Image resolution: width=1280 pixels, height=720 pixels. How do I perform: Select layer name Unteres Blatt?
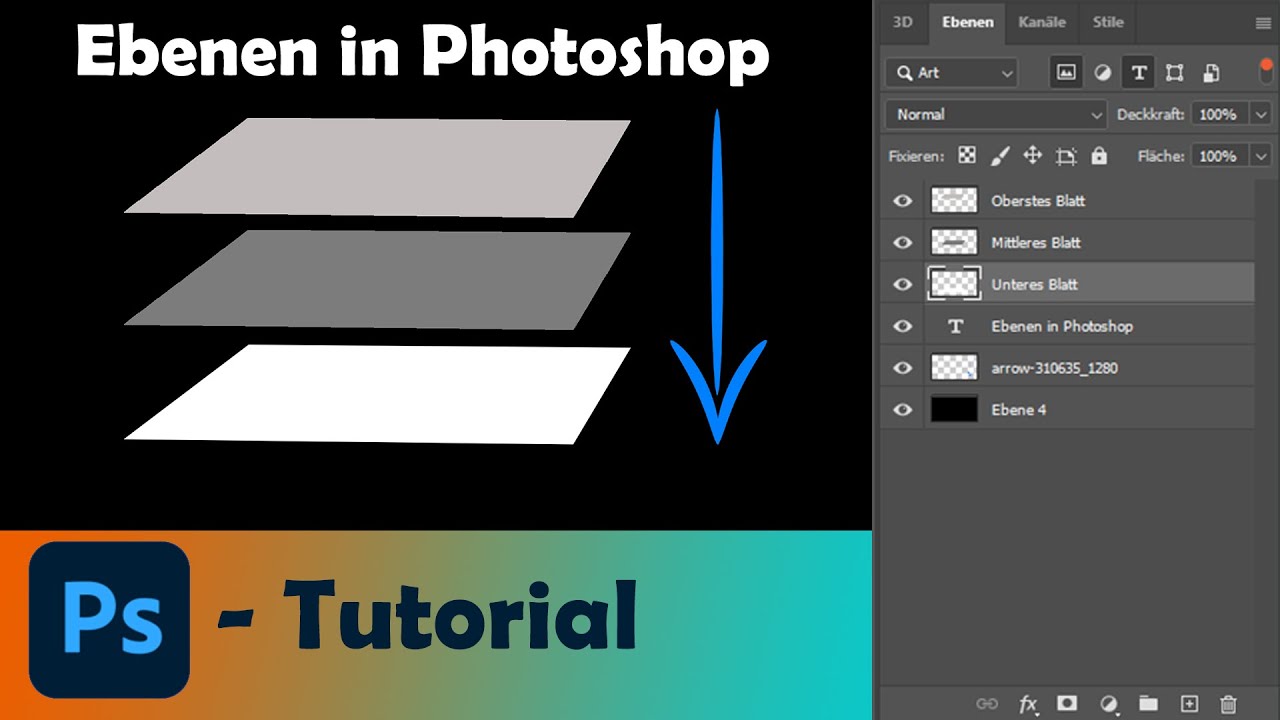pos(1035,285)
